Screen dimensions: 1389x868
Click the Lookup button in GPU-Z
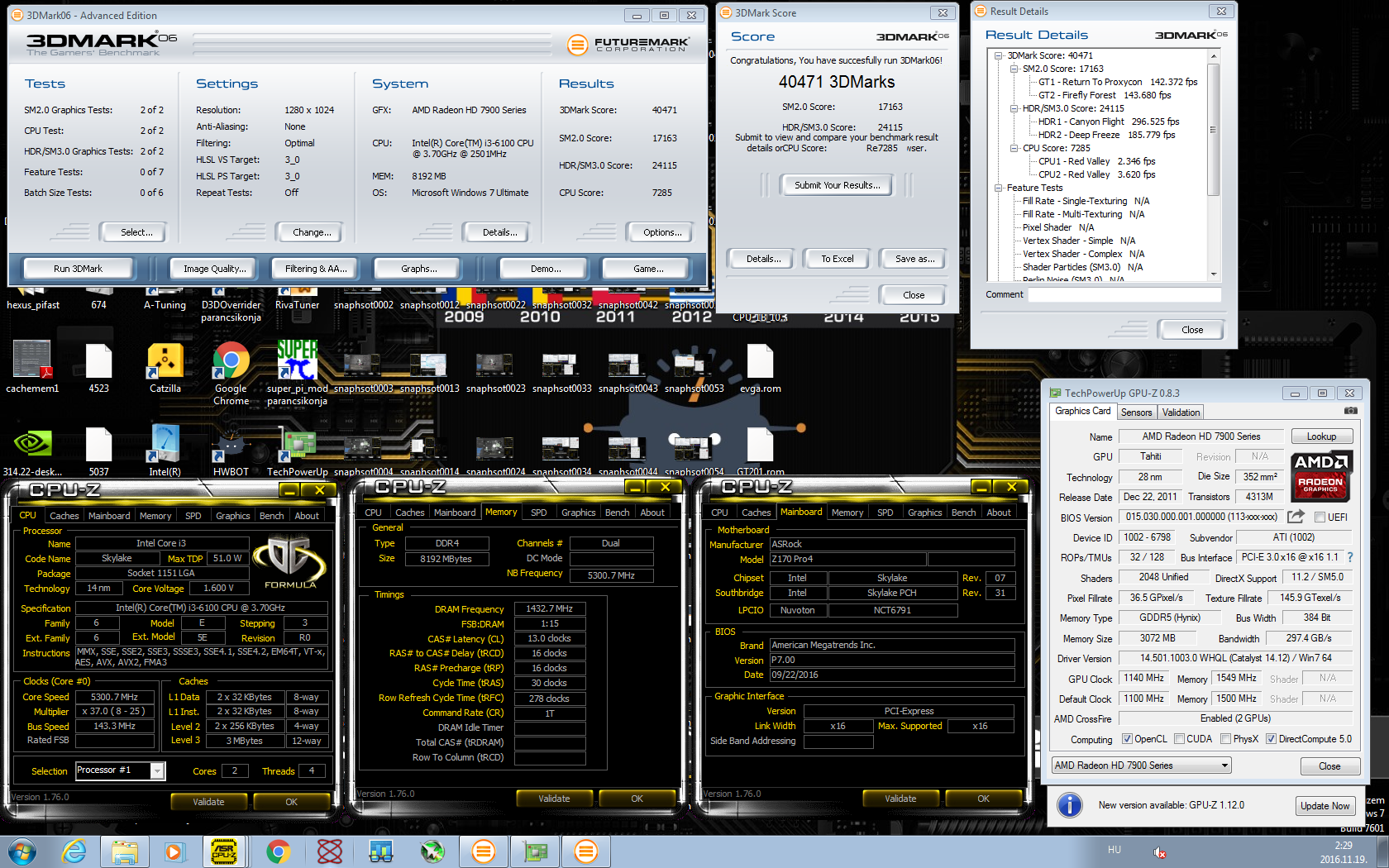pyautogui.click(x=1320, y=436)
